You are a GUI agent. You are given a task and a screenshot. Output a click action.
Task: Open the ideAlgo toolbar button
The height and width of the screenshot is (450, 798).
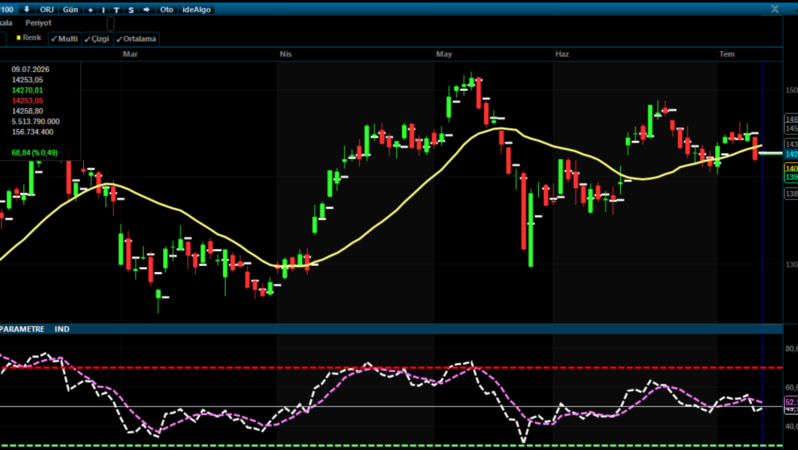196,10
